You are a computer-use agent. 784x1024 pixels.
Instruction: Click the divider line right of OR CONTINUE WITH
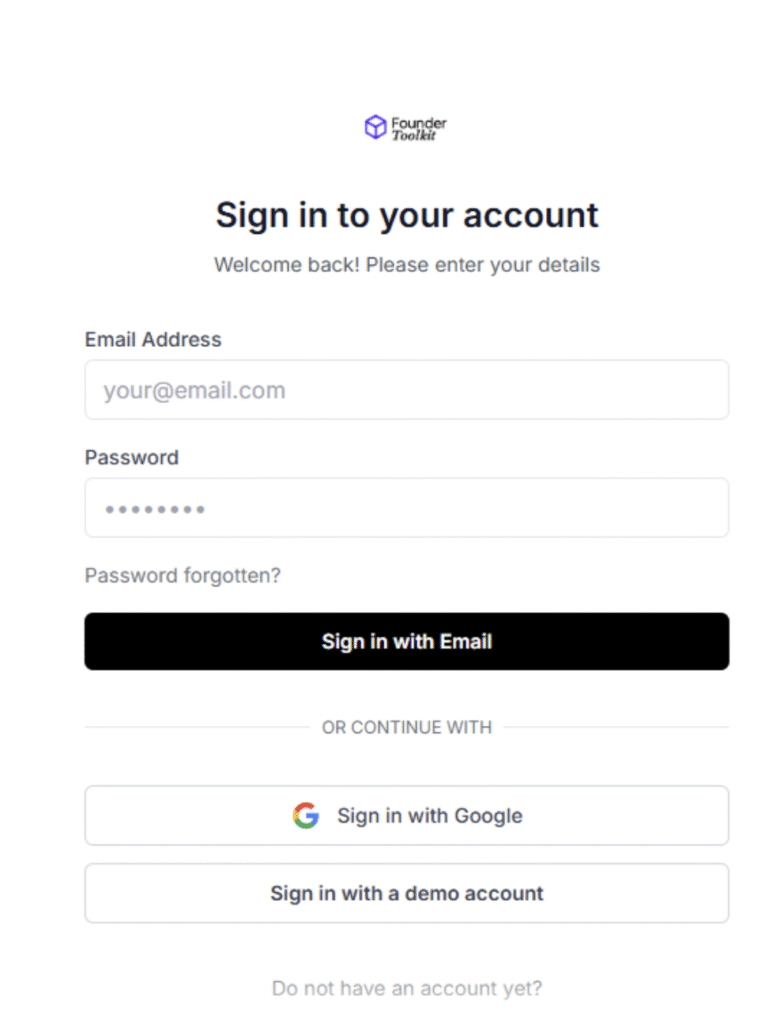pyautogui.click(x=616, y=728)
